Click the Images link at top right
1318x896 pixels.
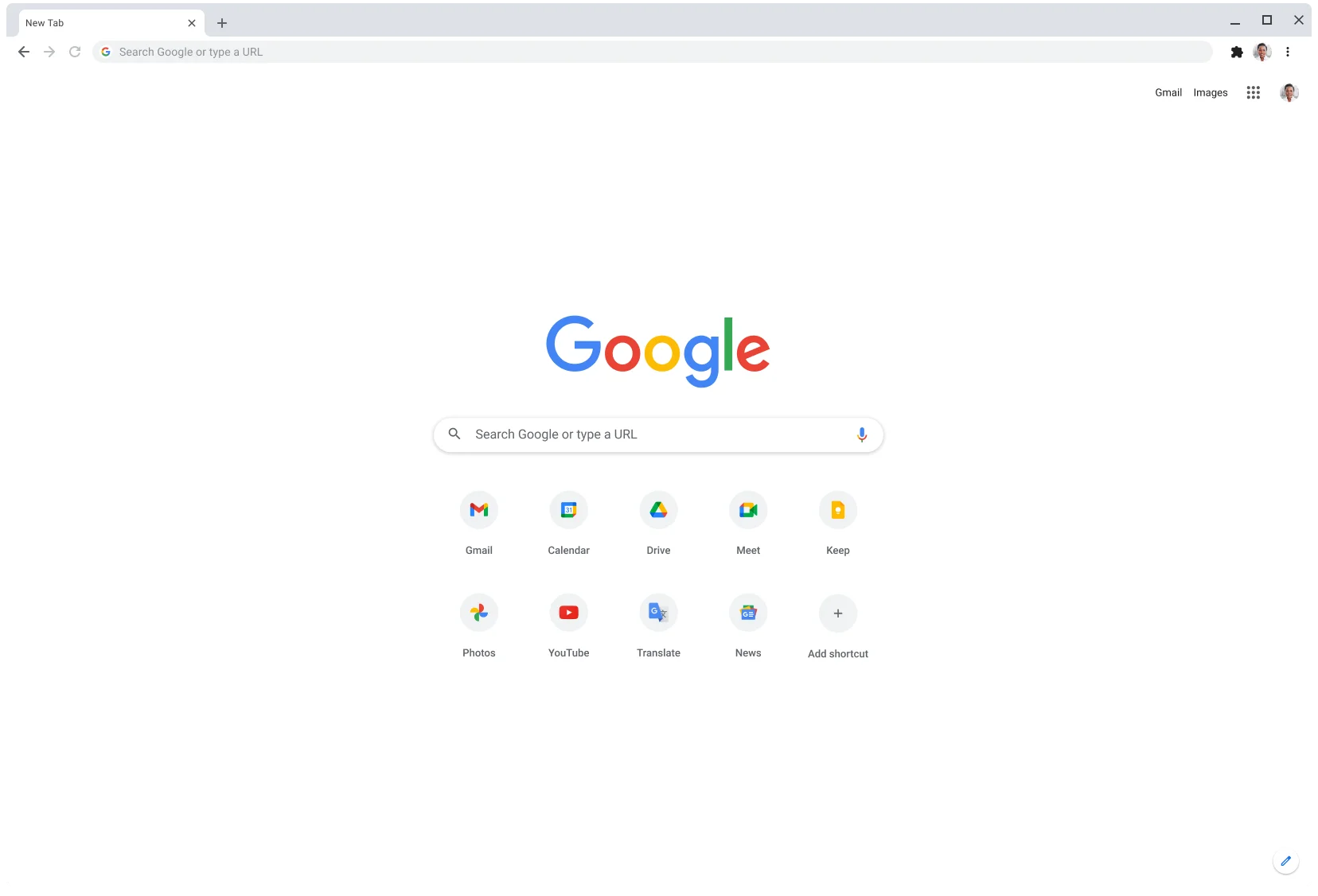[x=1210, y=92]
